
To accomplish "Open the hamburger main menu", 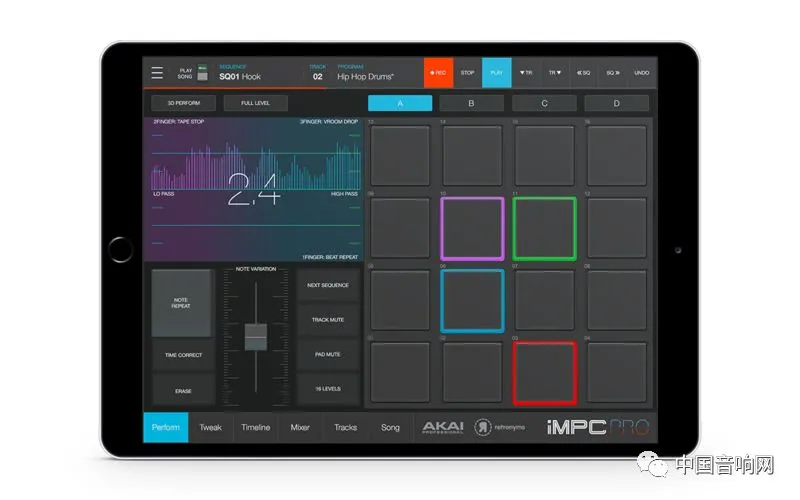I will [x=157, y=73].
